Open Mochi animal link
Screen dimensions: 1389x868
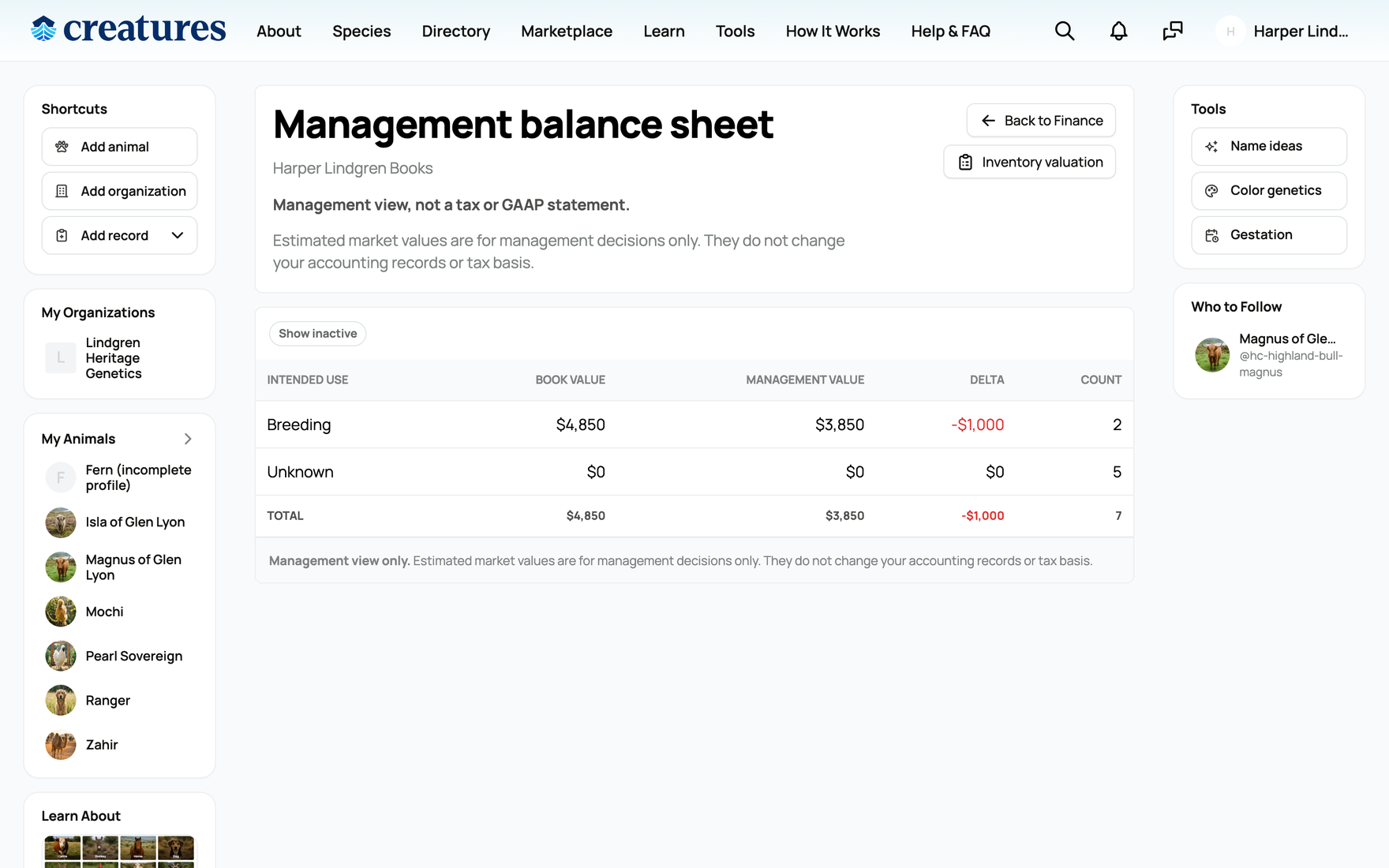pyautogui.click(x=104, y=612)
